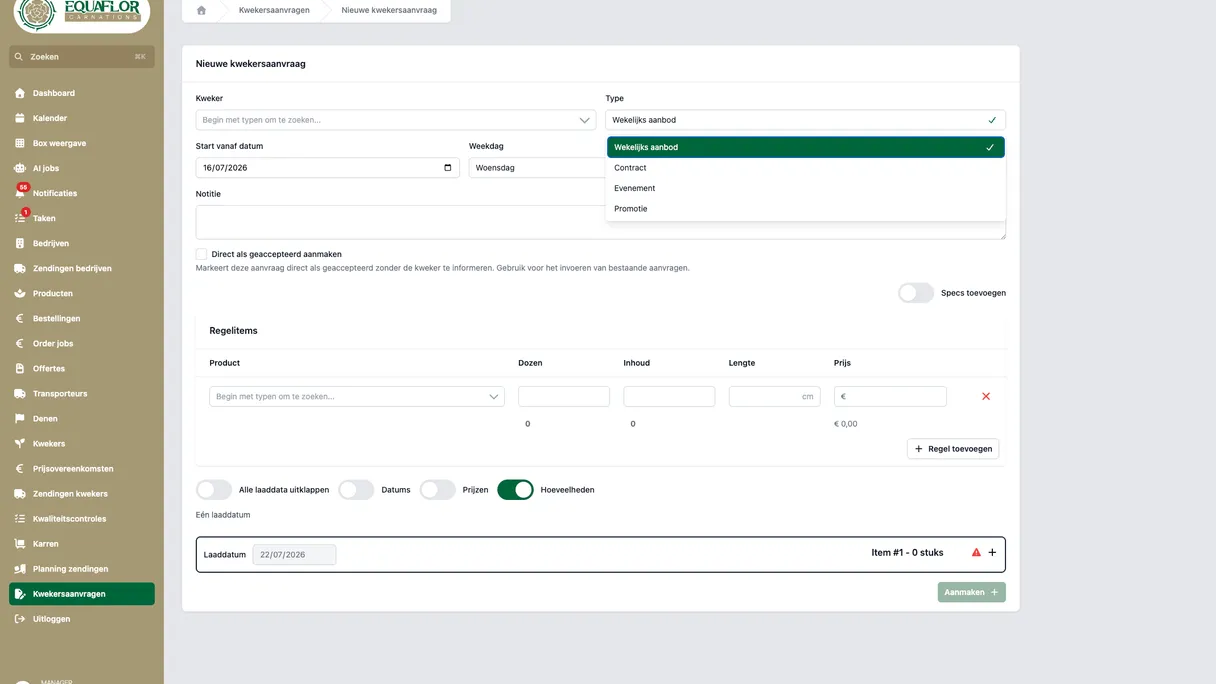Screen dimensions: 1216x684
Task: Click the Kalender calendar icon in sidebar
Action: [19, 118]
